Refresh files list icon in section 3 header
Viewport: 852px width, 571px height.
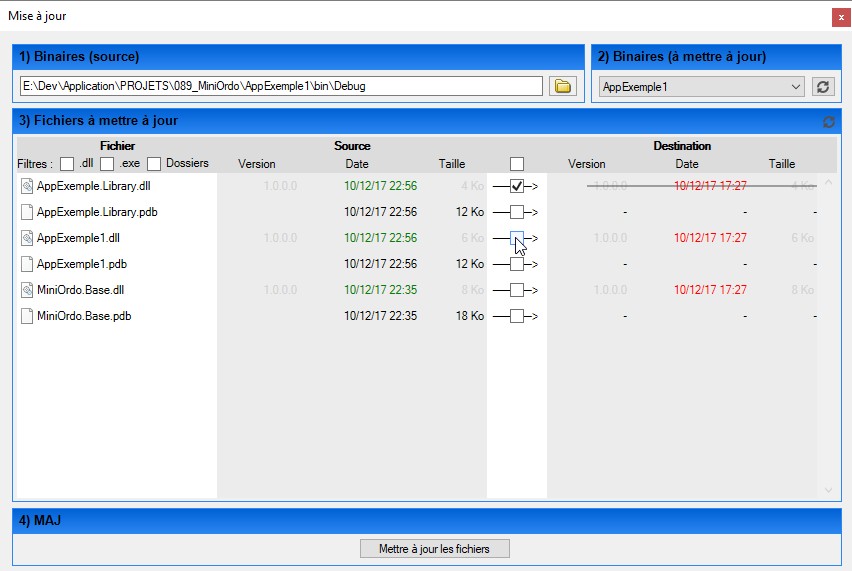(x=829, y=122)
